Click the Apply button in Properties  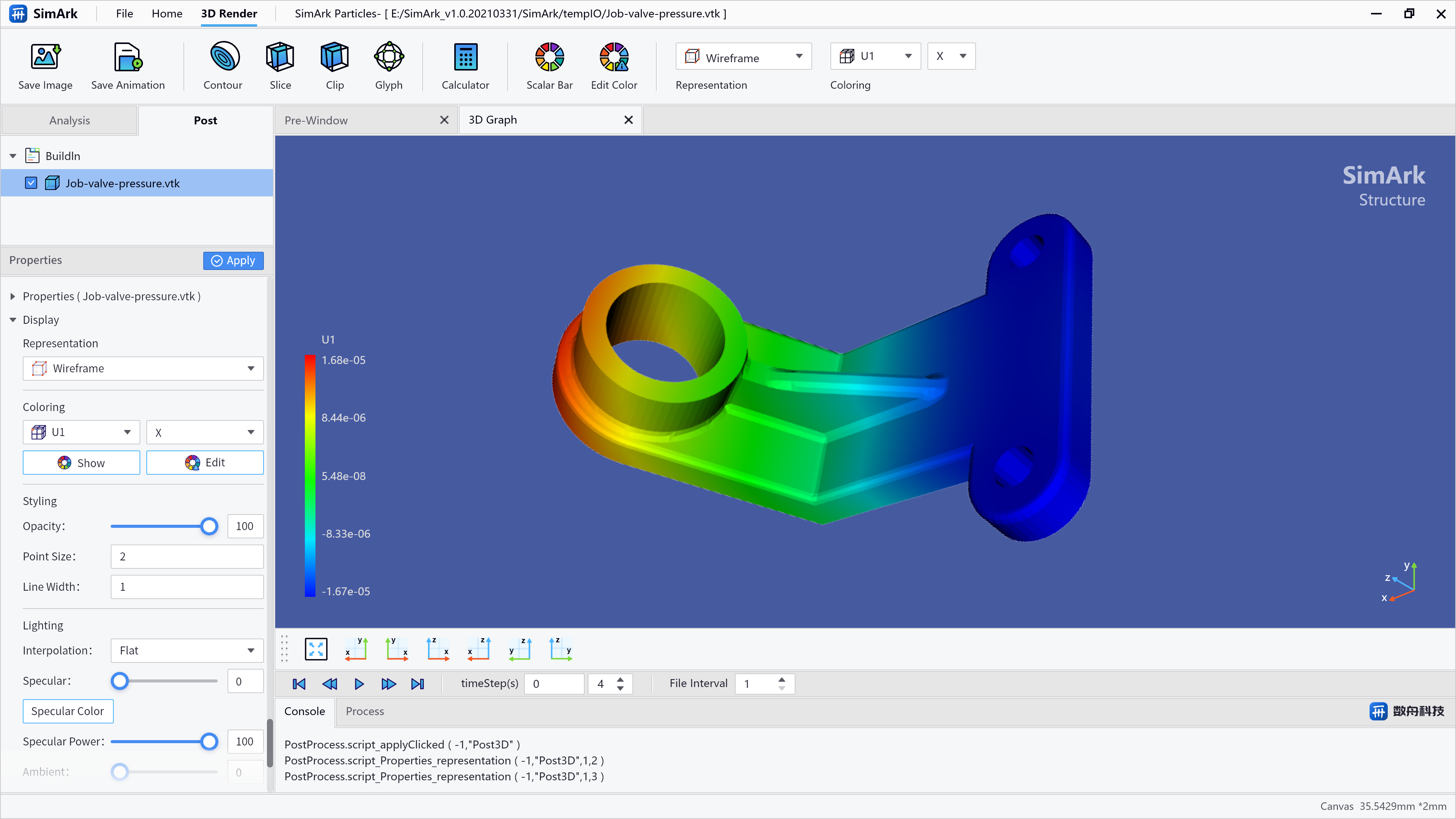233,260
